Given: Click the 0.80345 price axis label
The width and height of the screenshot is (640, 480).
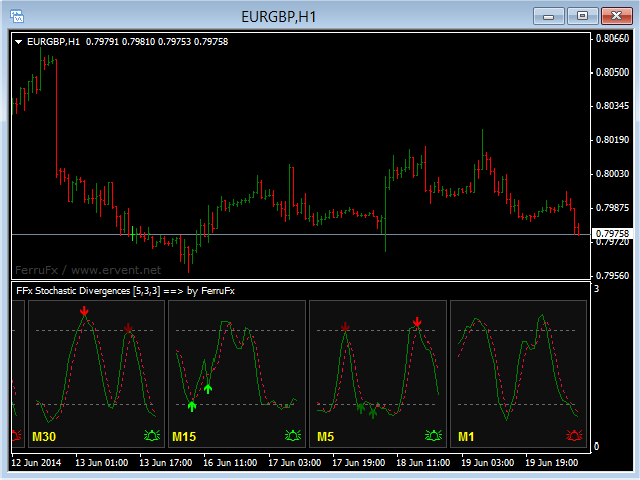Looking at the screenshot, I should click(x=612, y=106).
